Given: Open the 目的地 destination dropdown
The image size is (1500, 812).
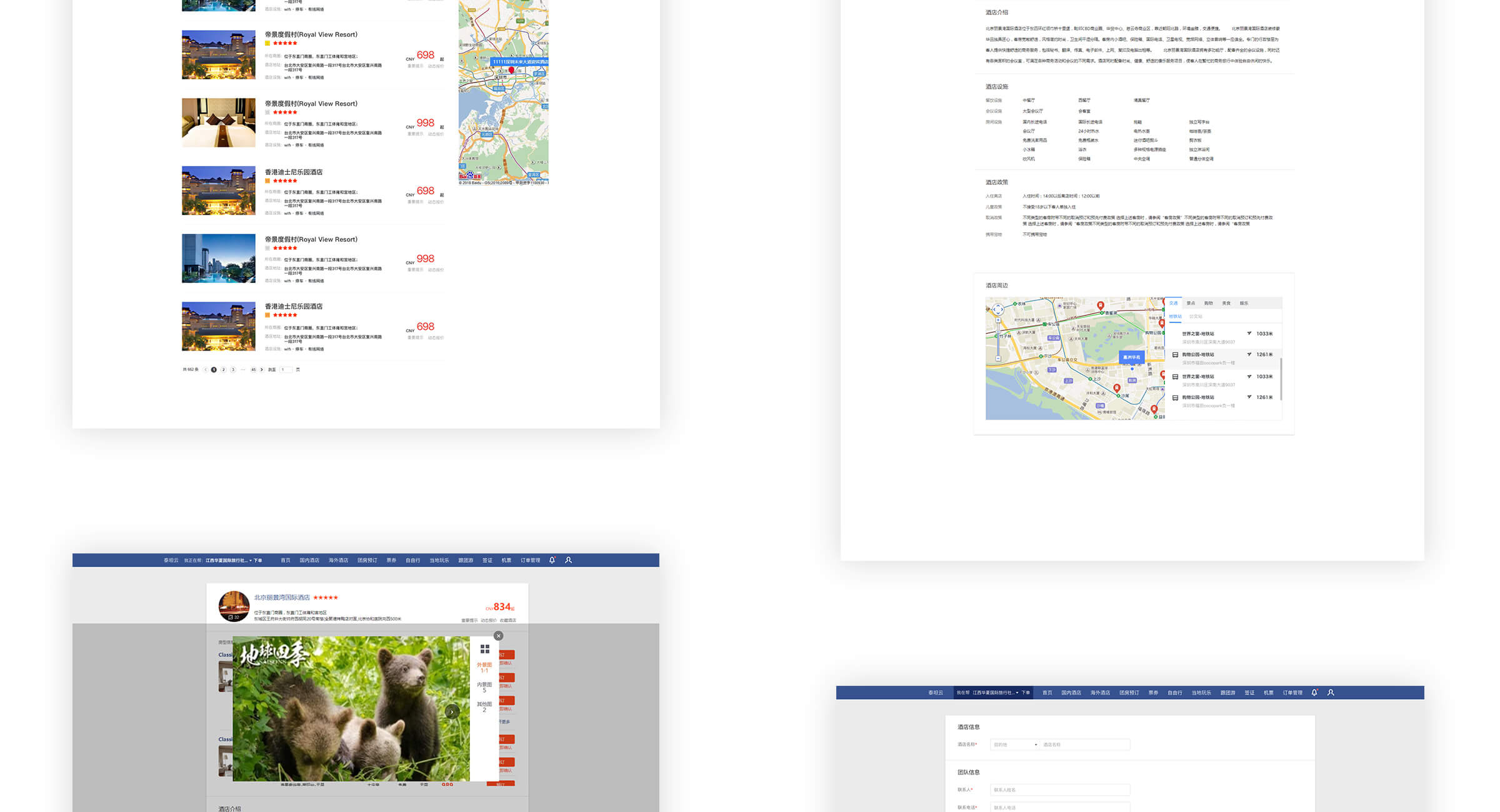Looking at the screenshot, I should [x=1014, y=745].
